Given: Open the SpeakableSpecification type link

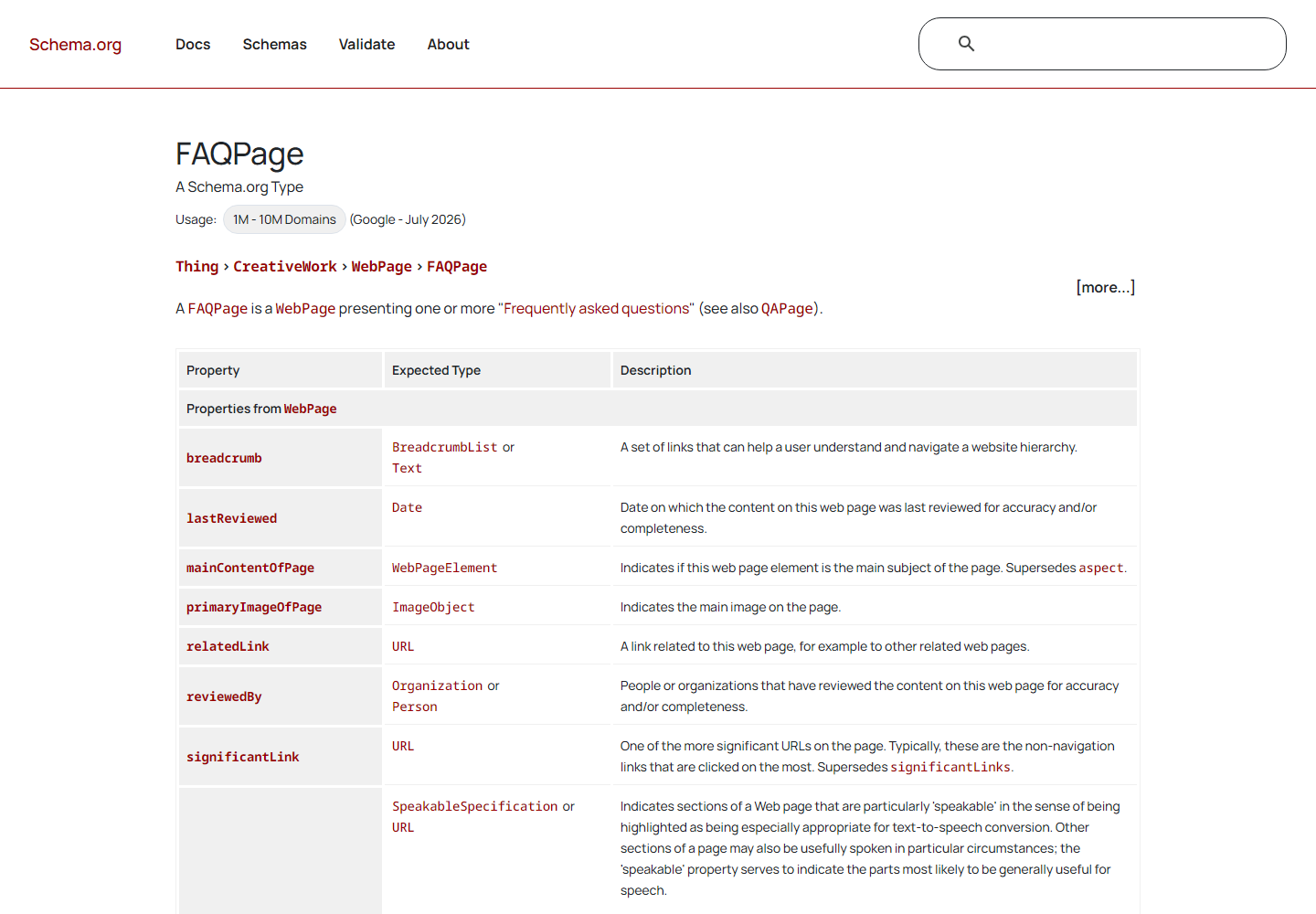Looking at the screenshot, I should pos(475,806).
